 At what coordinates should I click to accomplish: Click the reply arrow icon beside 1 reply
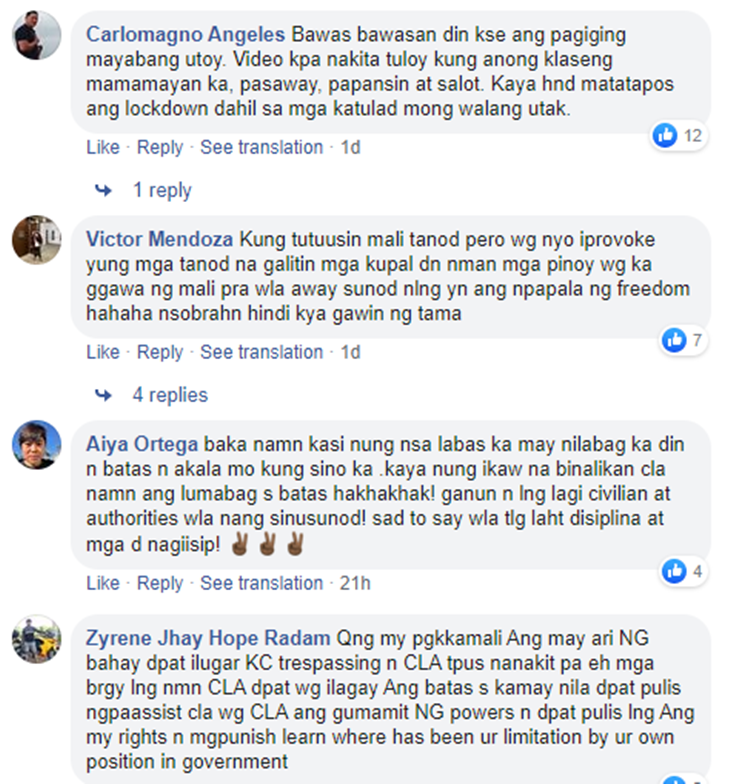point(104,190)
